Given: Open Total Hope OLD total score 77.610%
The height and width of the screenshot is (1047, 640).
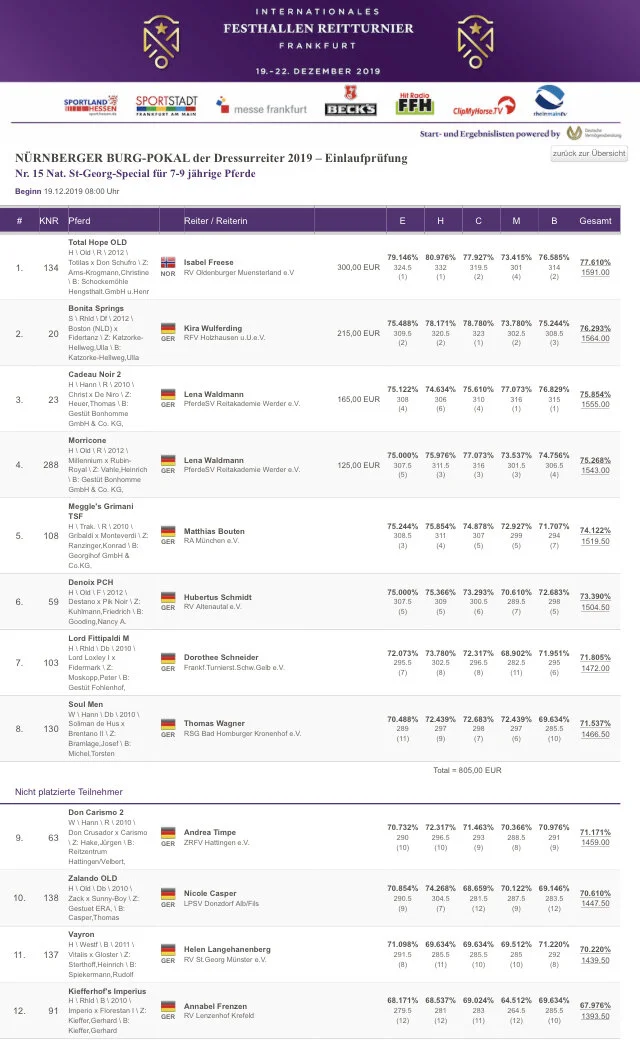Looking at the screenshot, I should click(x=595, y=262).
